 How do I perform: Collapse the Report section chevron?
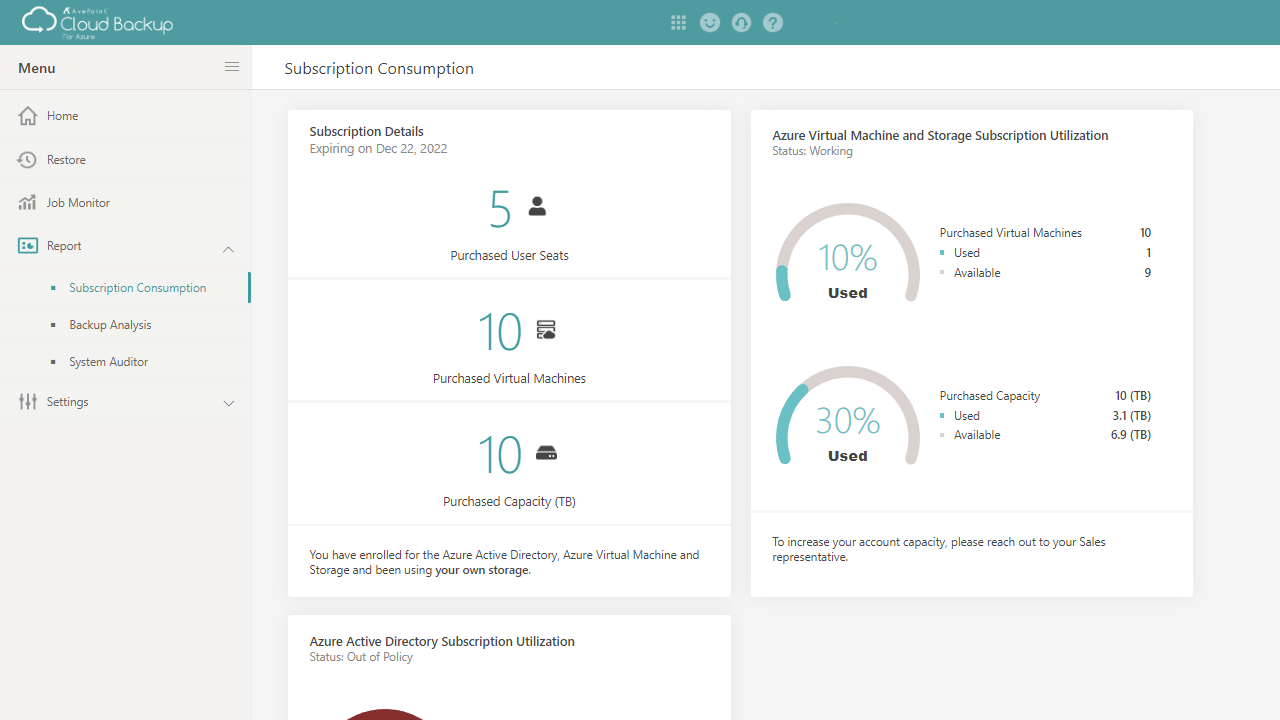[x=228, y=249]
